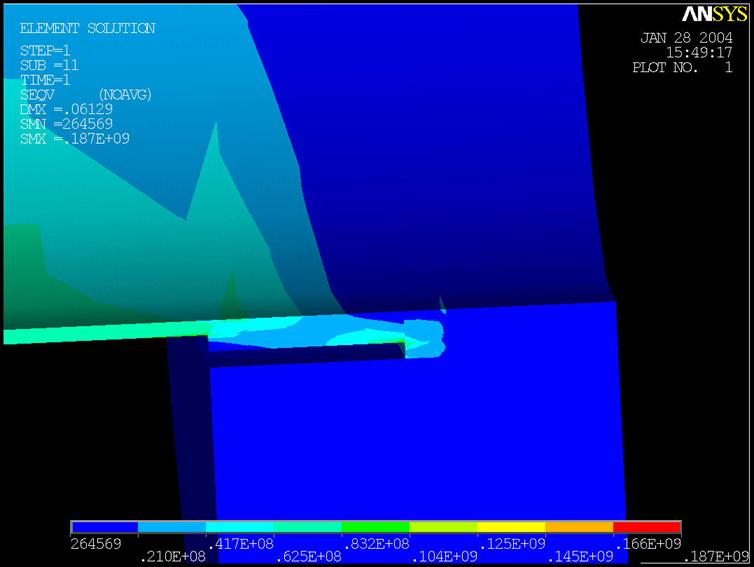Click the legend value .187E+09
Viewport: 754px width, 567px height.
(716, 557)
